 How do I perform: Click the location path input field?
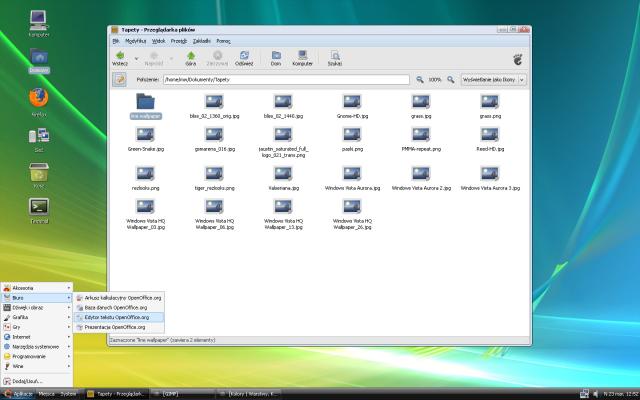[286, 80]
